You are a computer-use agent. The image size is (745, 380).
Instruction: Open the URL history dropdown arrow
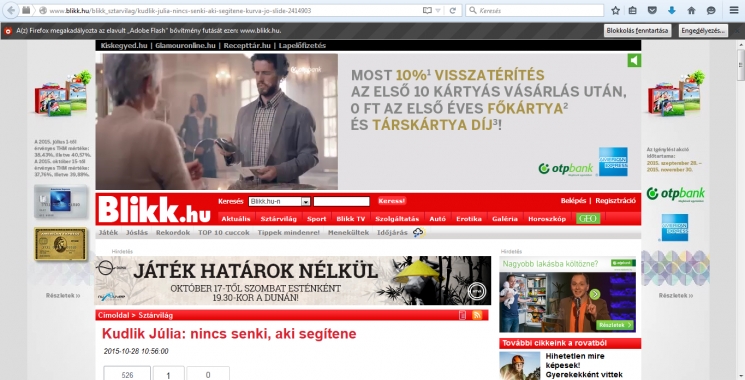pyautogui.click(x=438, y=10)
